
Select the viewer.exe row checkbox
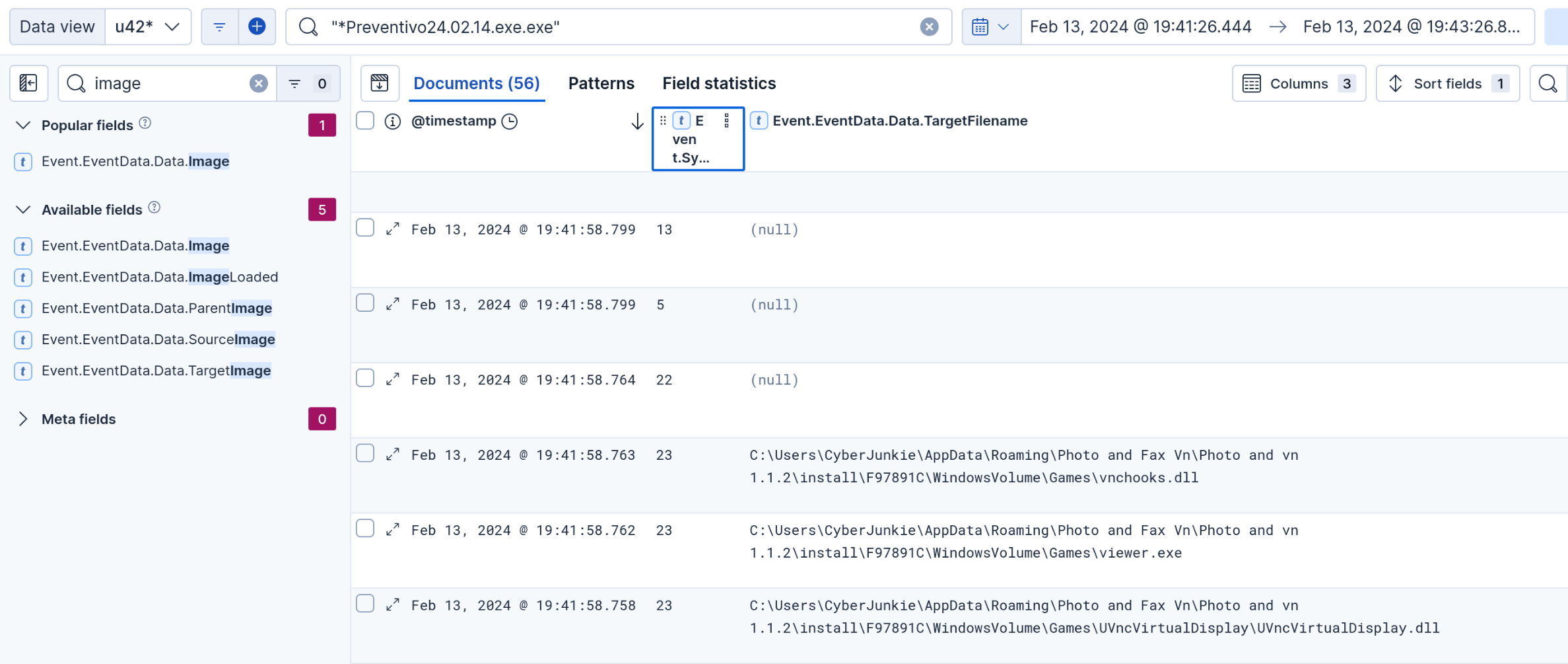(x=365, y=529)
